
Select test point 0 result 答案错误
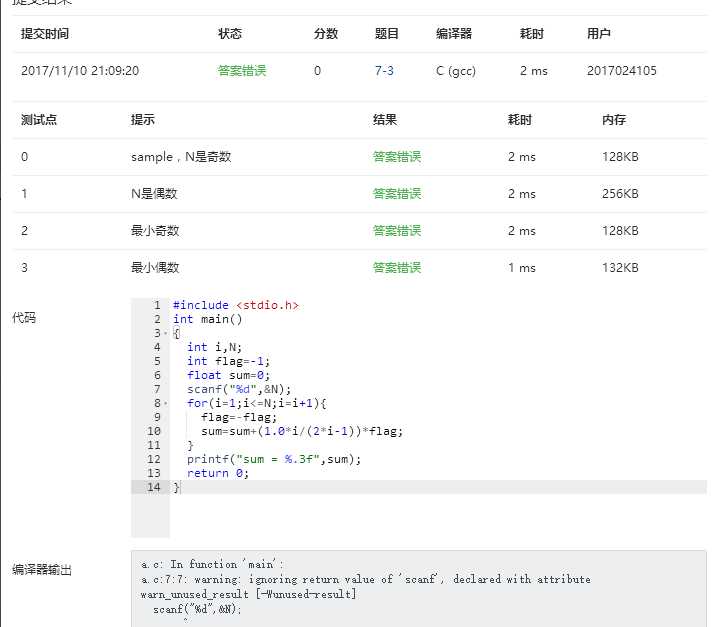[397, 157]
